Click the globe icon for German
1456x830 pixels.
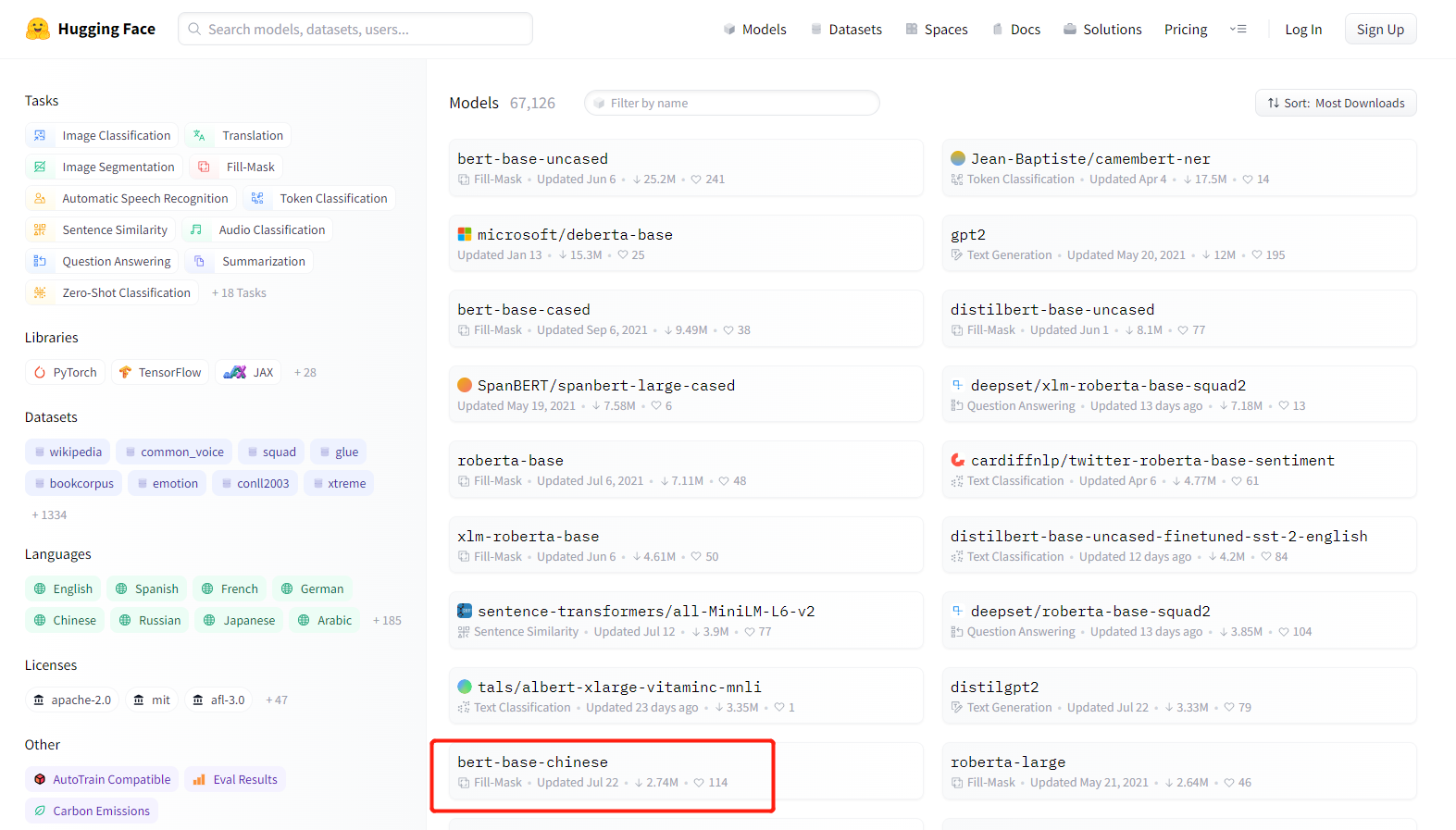(x=287, y=589)
